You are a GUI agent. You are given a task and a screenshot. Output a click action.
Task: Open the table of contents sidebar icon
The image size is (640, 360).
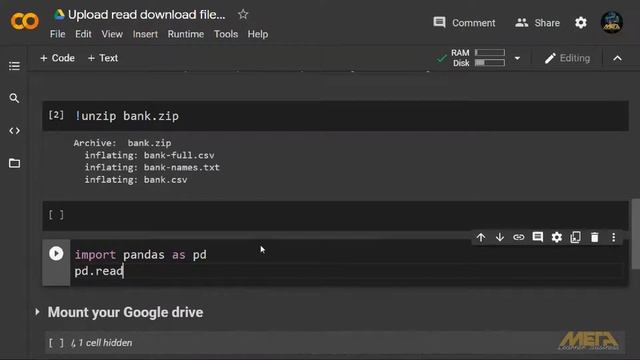tap(14, 66)
